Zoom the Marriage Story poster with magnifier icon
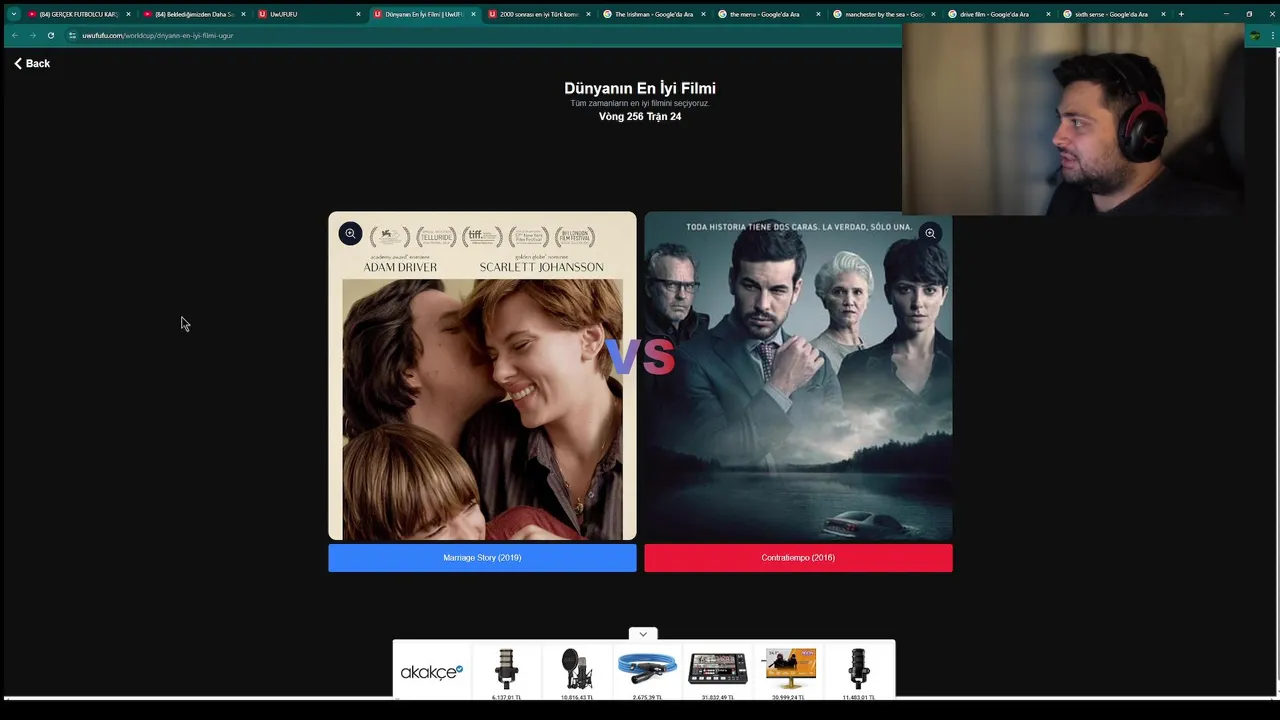The width and height of the screenshot is (1280, 720). [x=350, y=233]
